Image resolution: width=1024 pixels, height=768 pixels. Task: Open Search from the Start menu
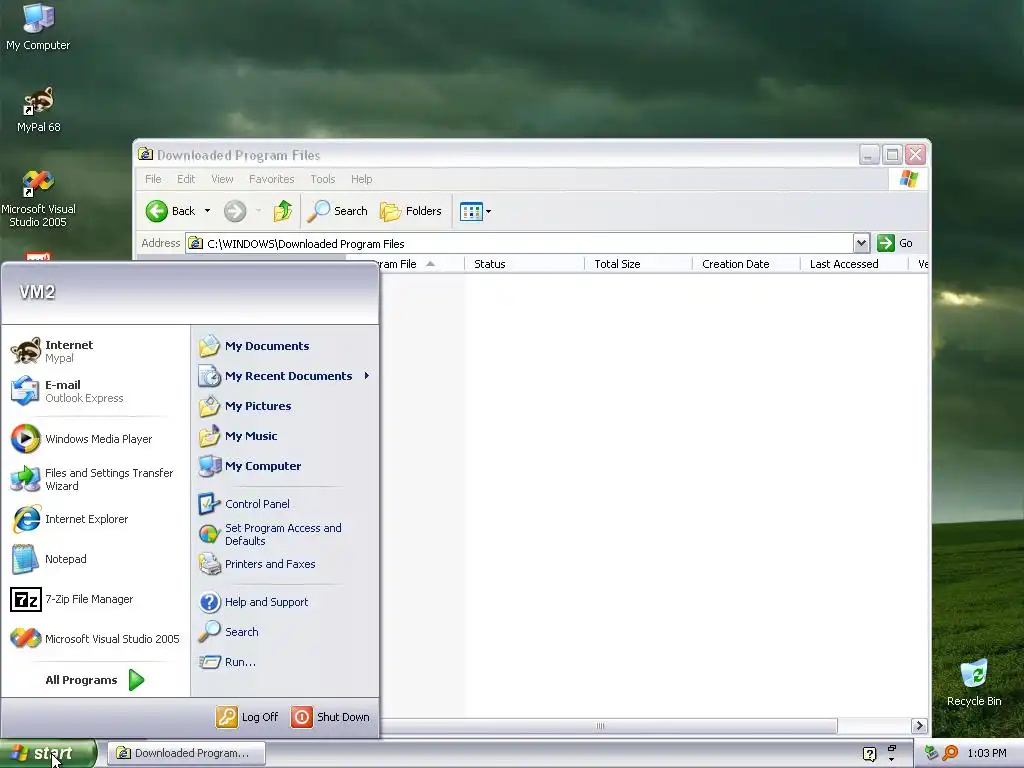tap(285, 632)
